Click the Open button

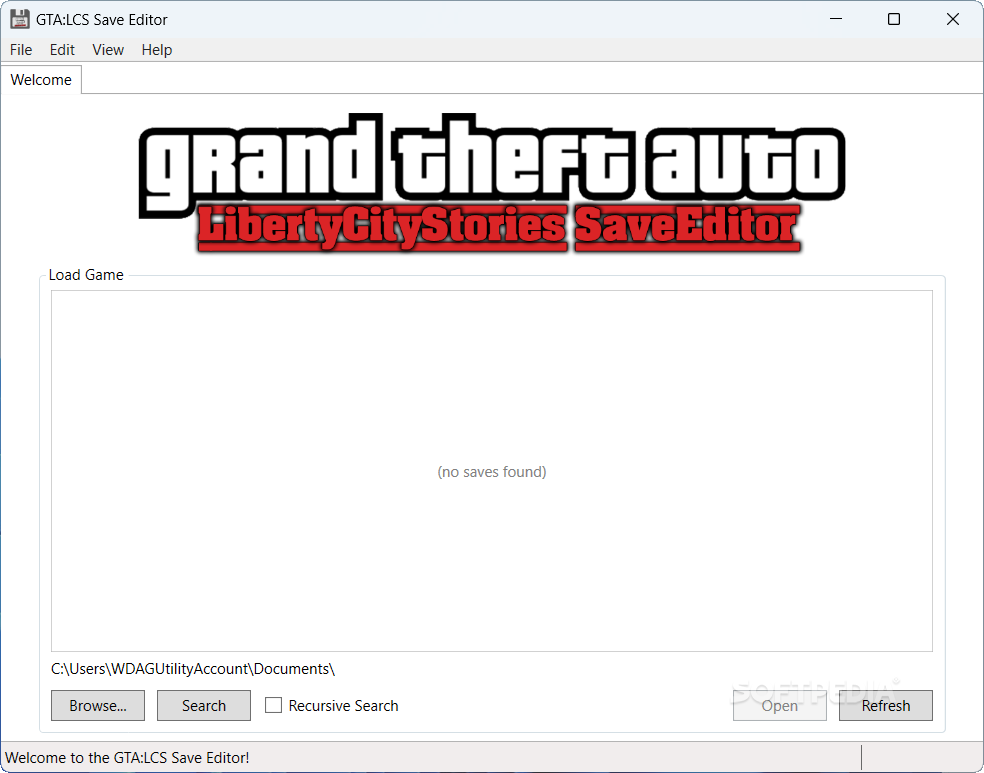779,706
